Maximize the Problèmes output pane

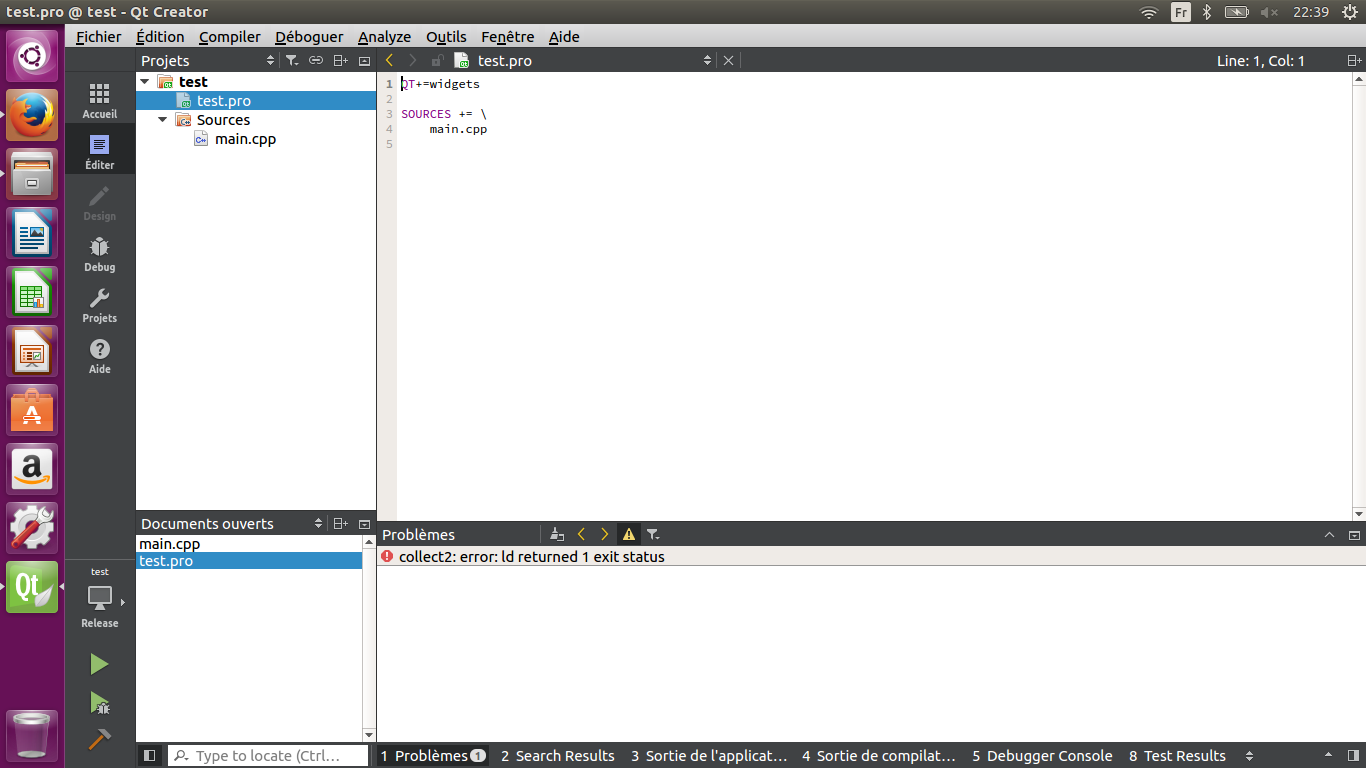click(1329, 535)
